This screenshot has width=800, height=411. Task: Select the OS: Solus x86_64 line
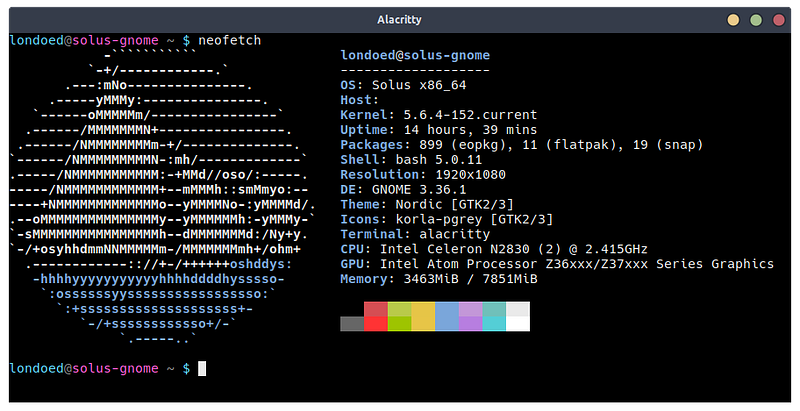click(404, 85)
